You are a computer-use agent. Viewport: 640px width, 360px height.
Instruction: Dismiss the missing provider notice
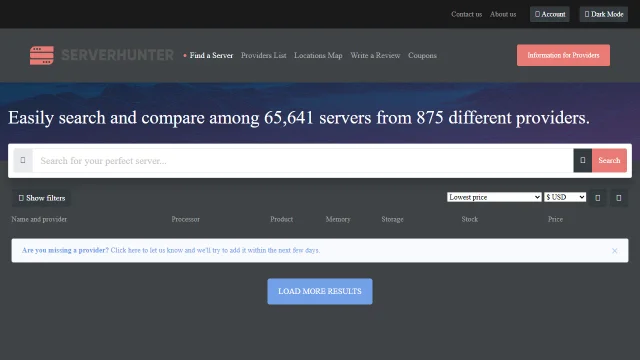point(614,251)
